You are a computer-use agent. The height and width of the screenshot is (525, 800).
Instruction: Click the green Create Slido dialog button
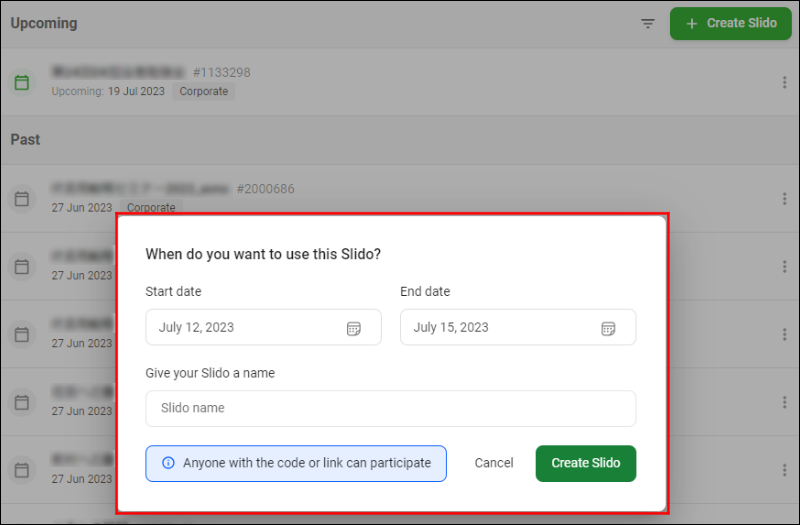pyautogui.click(x=586, y=463)
